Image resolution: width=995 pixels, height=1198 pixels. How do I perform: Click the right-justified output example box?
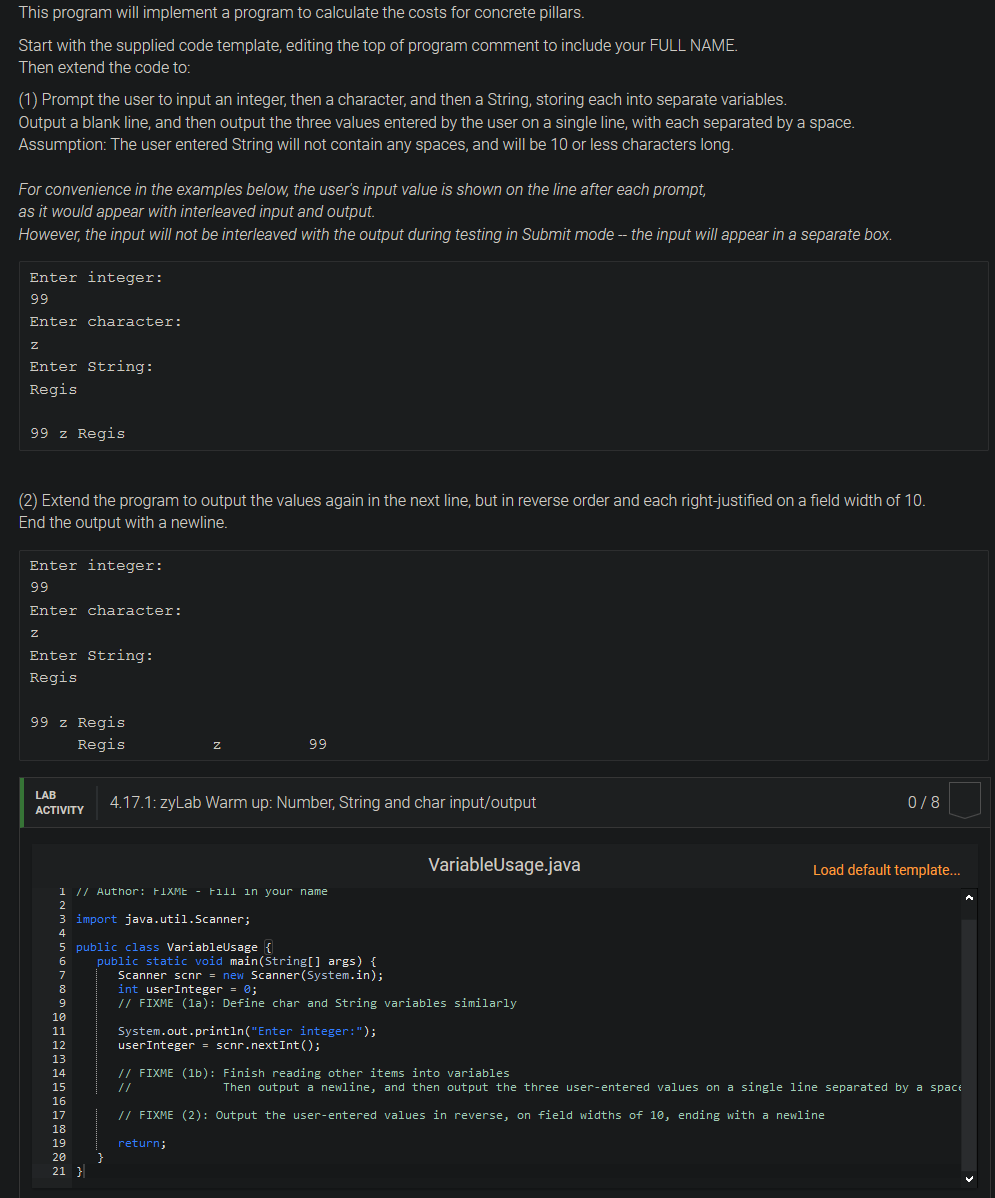pyautogui.click(x=500, y=655)
